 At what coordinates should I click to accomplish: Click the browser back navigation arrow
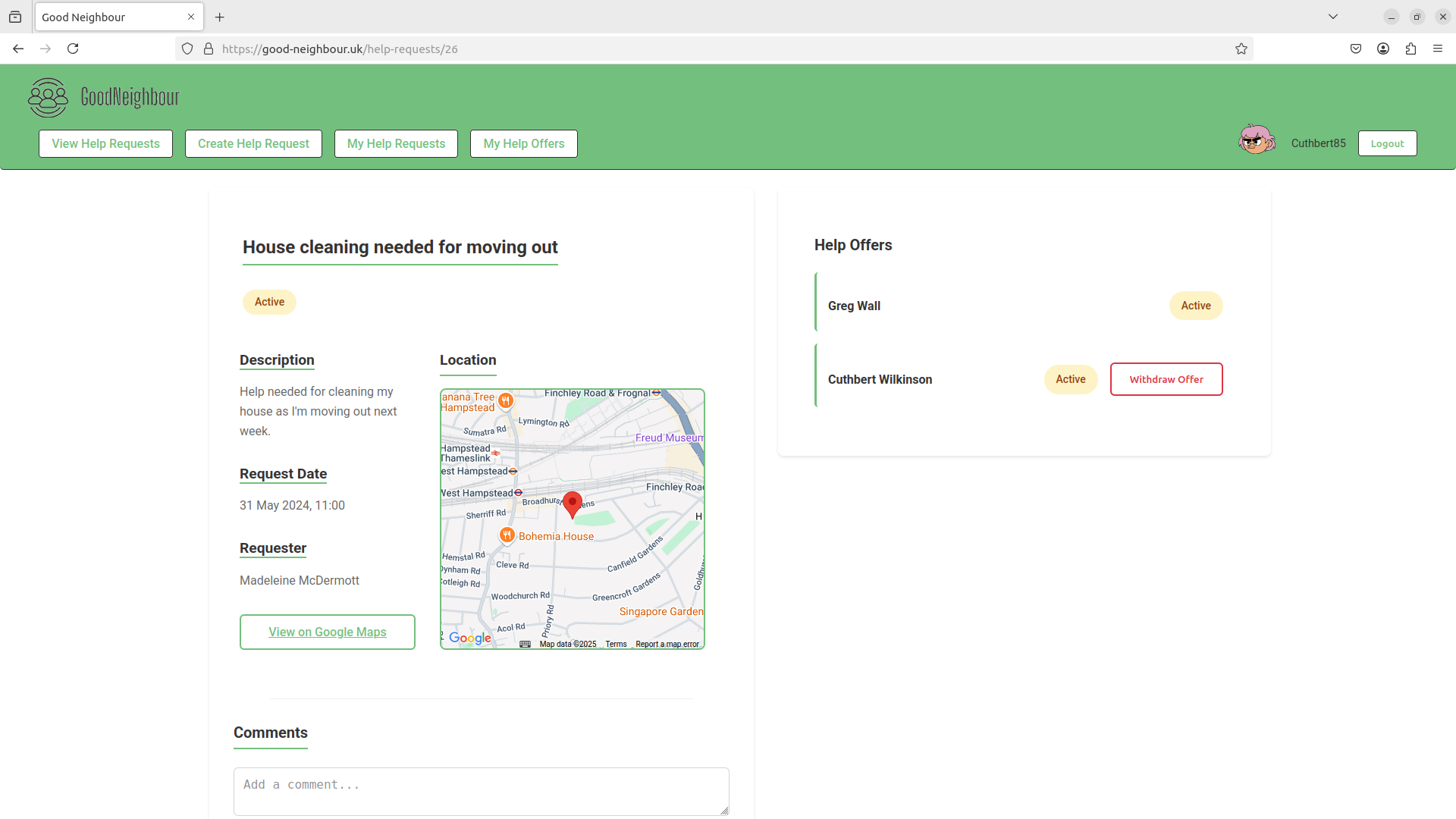point(18,48)
